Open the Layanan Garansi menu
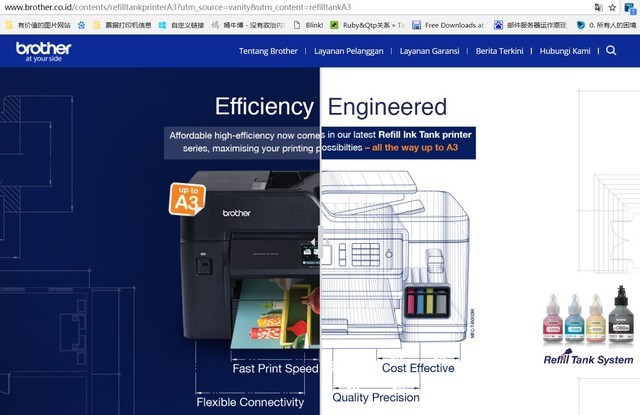 (x=429, y=51)
